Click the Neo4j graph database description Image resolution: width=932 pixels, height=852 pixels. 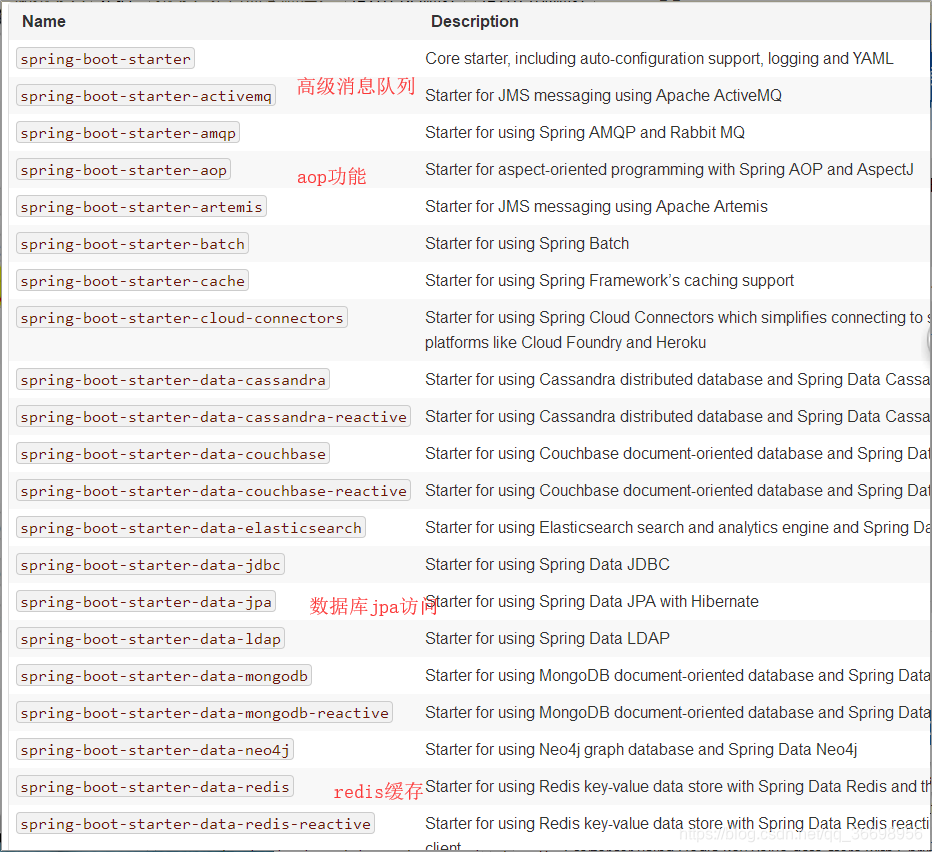[x=641, y=749]
